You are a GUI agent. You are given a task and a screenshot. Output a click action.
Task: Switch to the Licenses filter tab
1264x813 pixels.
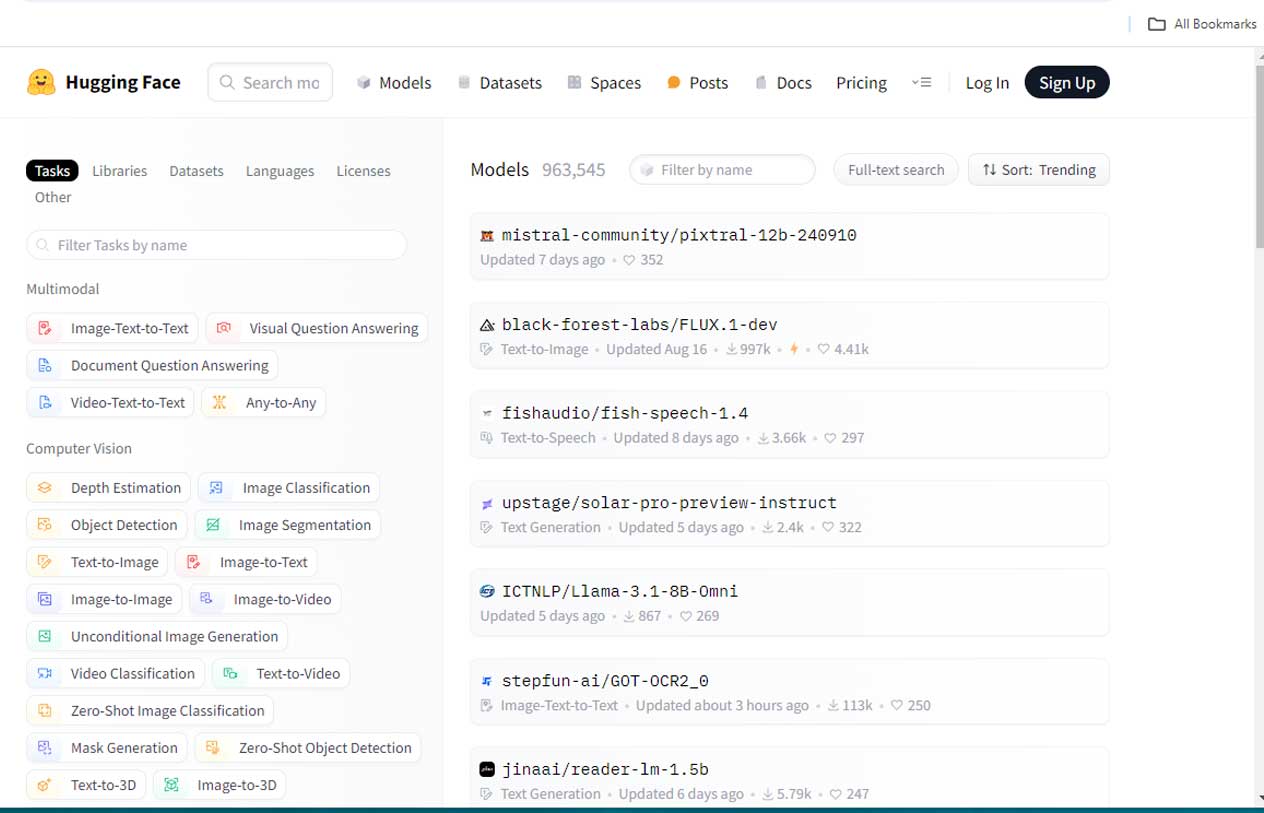[363, 171]
